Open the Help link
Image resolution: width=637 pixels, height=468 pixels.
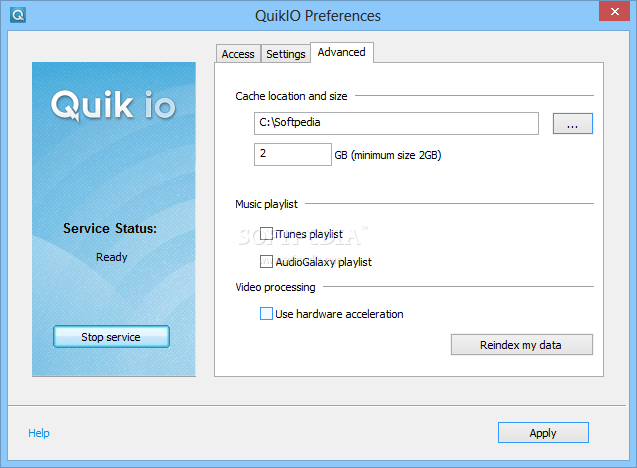39,433
